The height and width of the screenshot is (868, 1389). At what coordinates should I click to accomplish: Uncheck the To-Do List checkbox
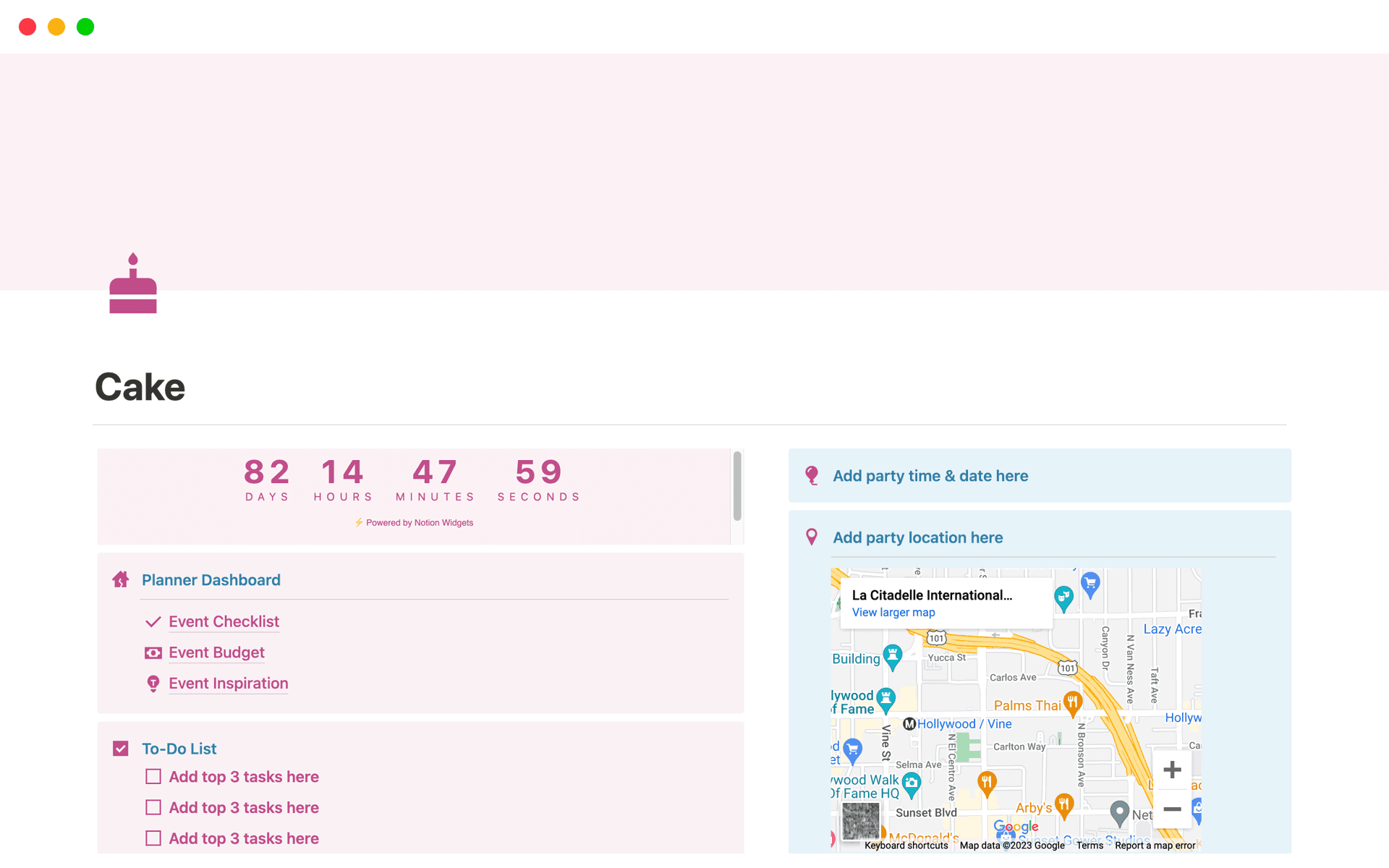(x=120, y=749)
